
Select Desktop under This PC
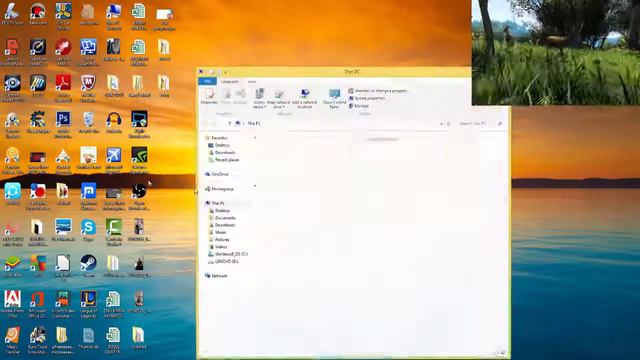pos(219,211)
